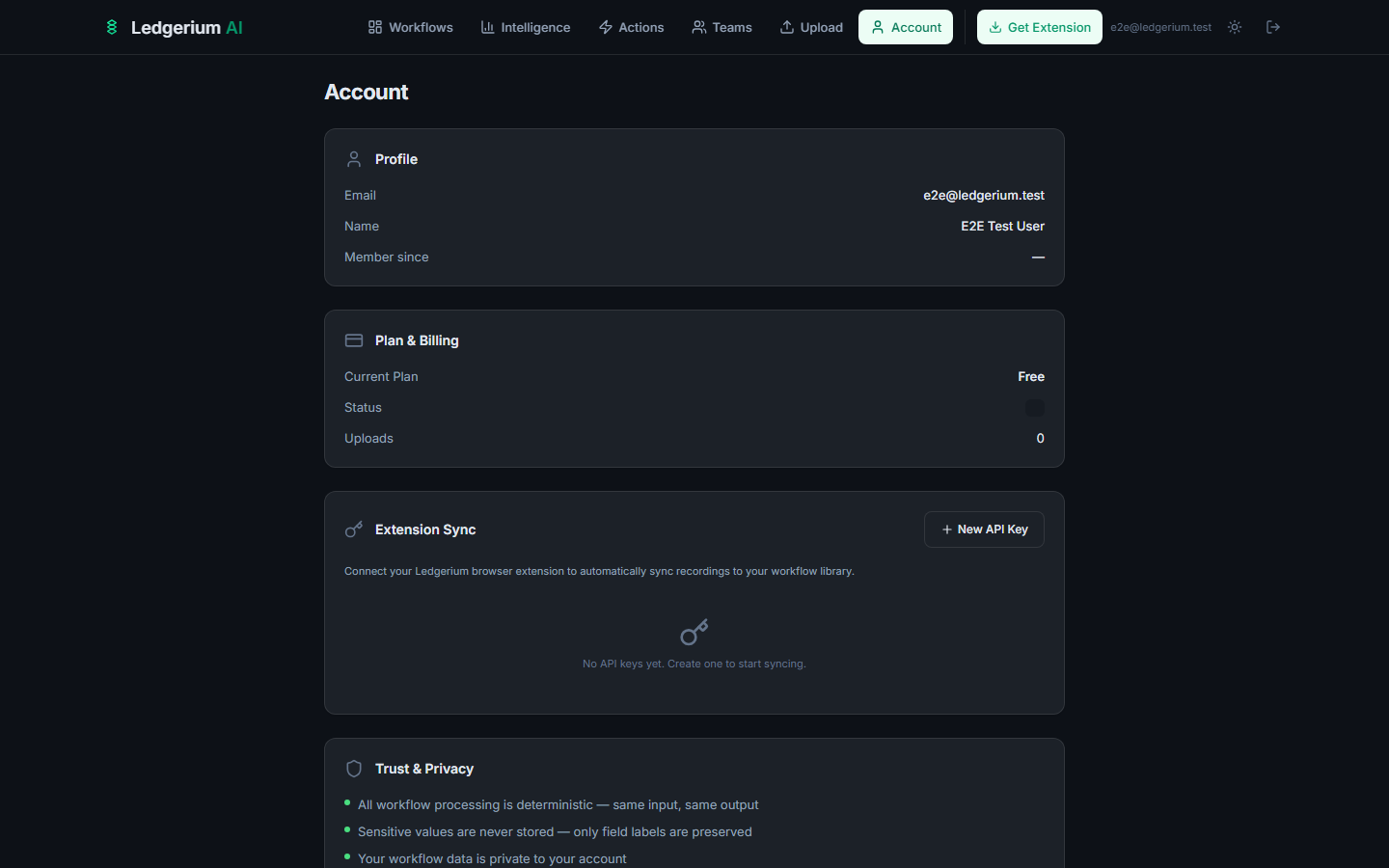
Task: Toggle the light/dark theme sun icon
Action: (x=1235, y=27)
